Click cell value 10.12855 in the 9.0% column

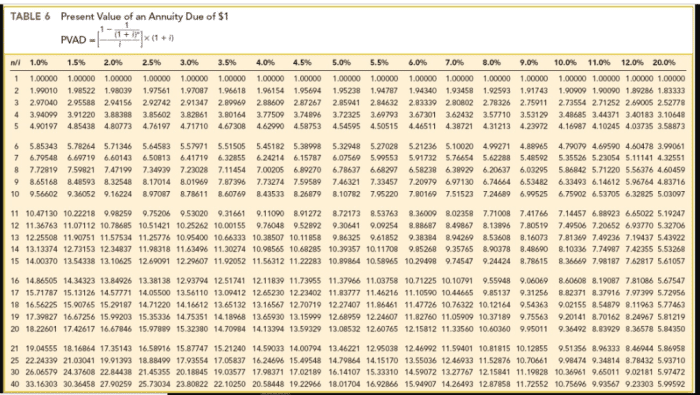pos(532,348)
